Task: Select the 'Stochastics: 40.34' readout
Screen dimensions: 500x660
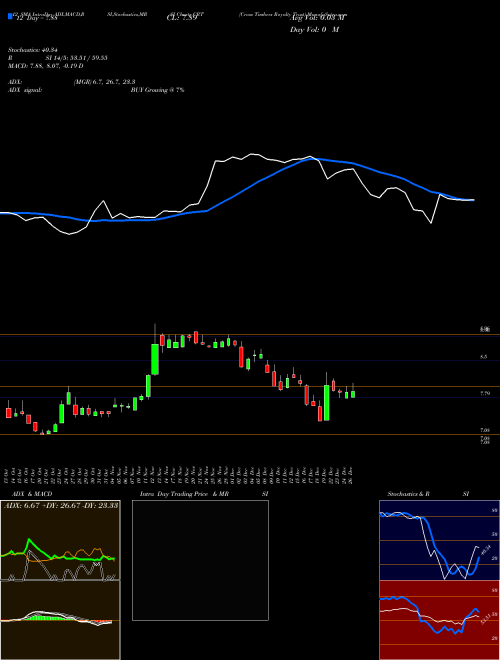Action: (x=32, y=50)
